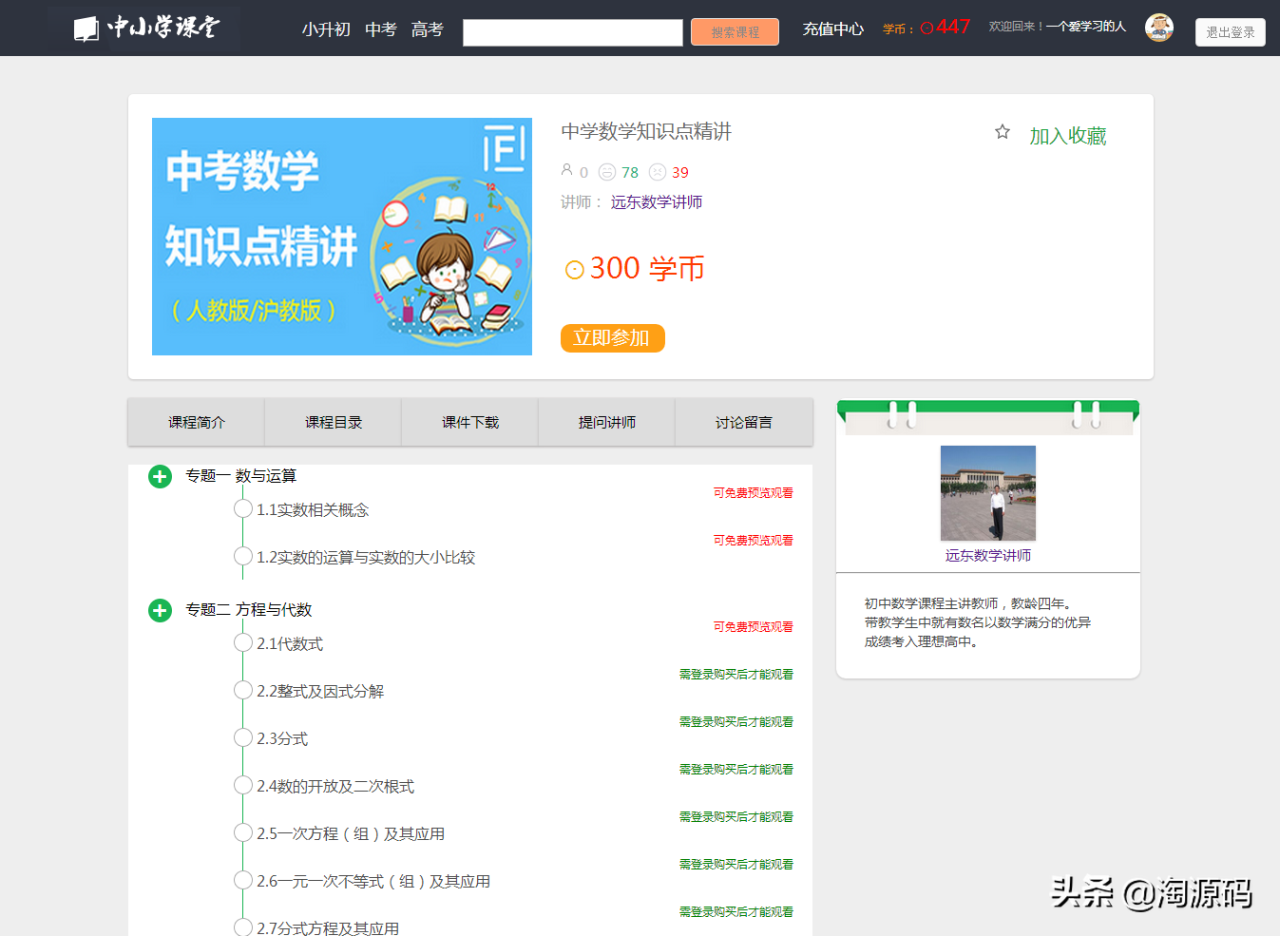Viewport: 1280px width, 936px height.
Task: Click 加入收藏 to add to favorites
Action: 1068,136
